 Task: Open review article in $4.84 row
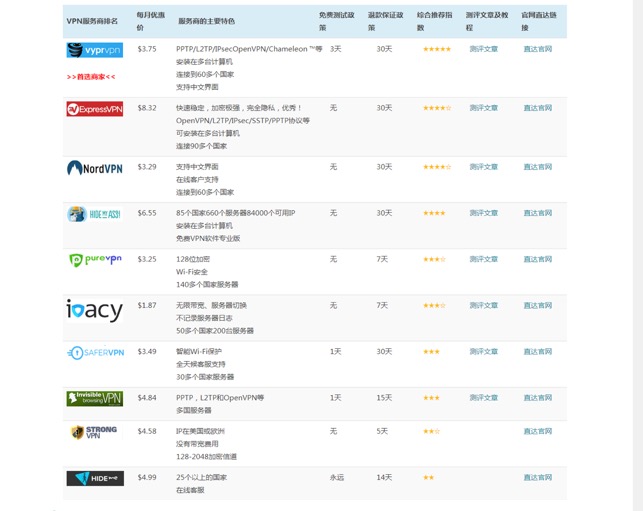pos(484,397)
